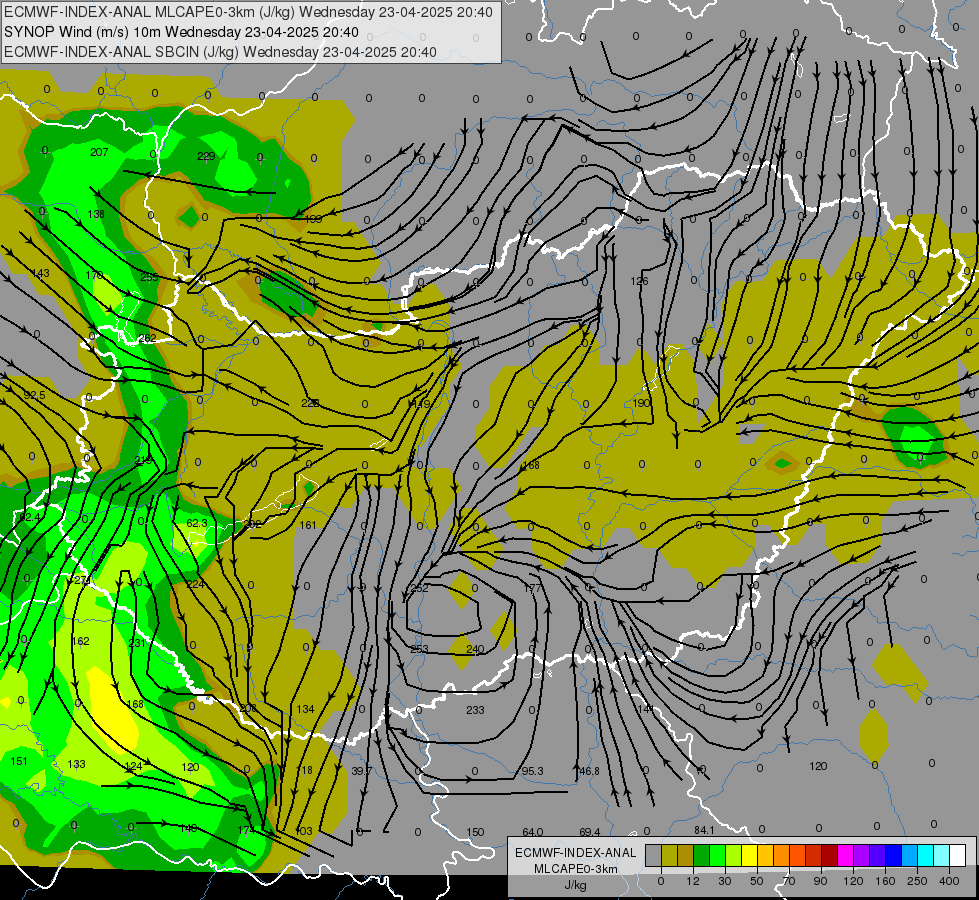Click the map value 92.5
This screenshot has height=900, width=979.
point(34,395)
